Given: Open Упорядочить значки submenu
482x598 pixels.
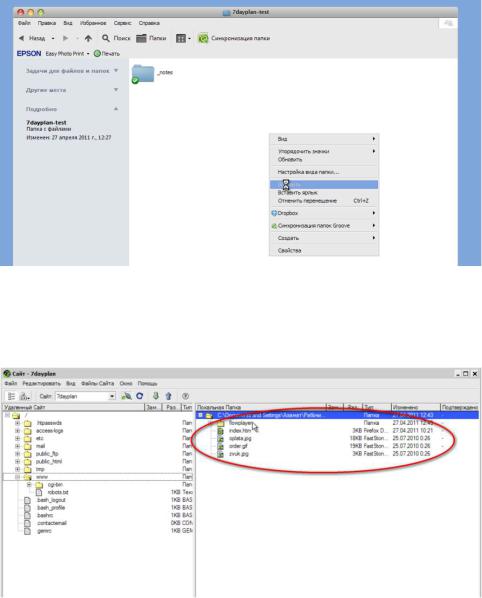Looking at the screenshot, I should (324, 151).
